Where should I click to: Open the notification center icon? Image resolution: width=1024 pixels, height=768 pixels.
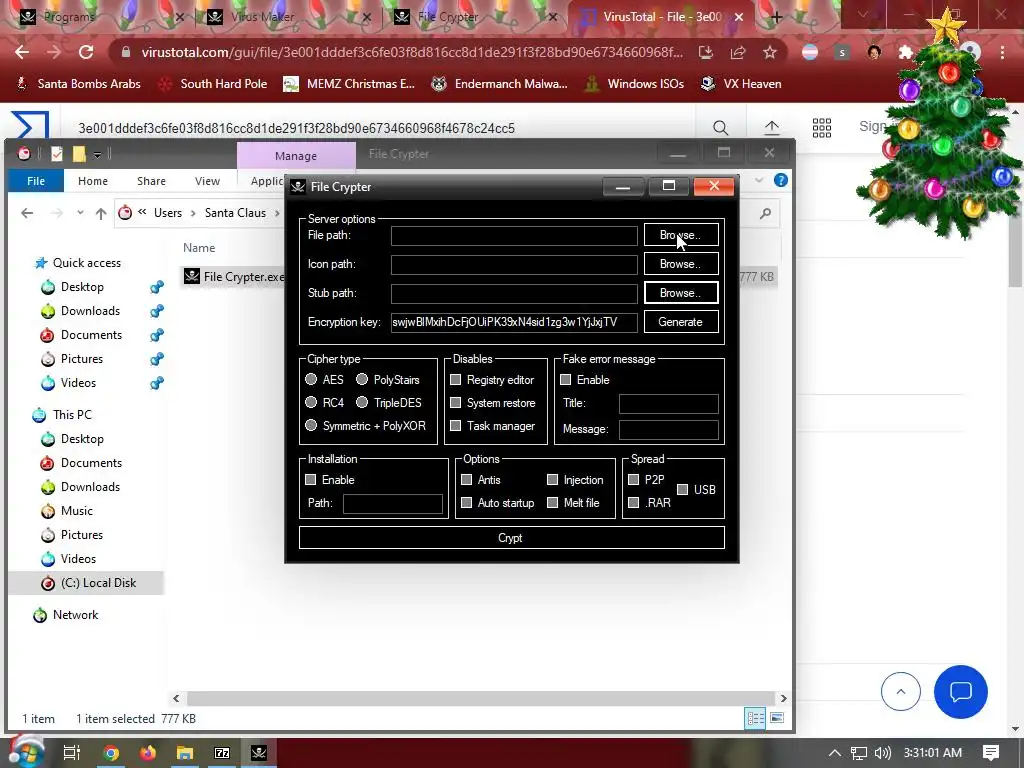[991, 753]
